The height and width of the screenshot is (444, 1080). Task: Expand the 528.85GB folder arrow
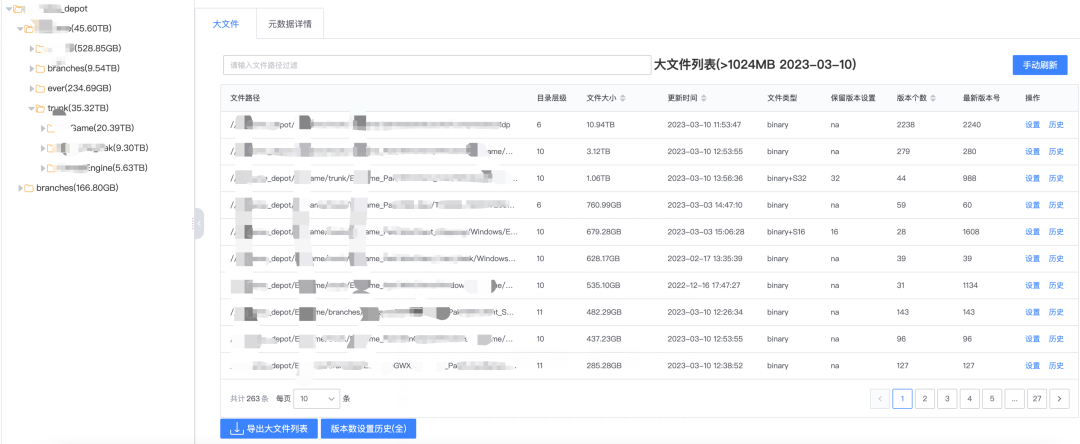[x=32, y=49]
